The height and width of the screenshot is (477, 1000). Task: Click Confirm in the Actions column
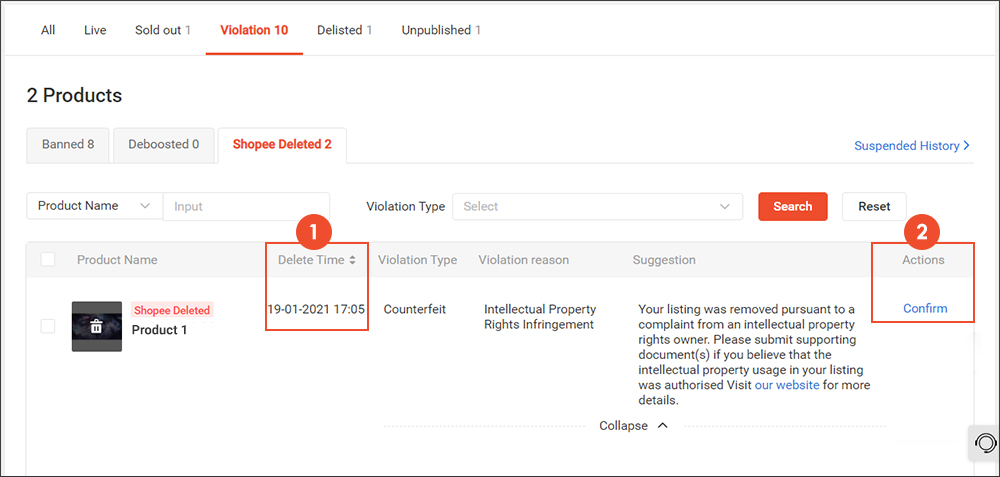[x=925, y=308]
